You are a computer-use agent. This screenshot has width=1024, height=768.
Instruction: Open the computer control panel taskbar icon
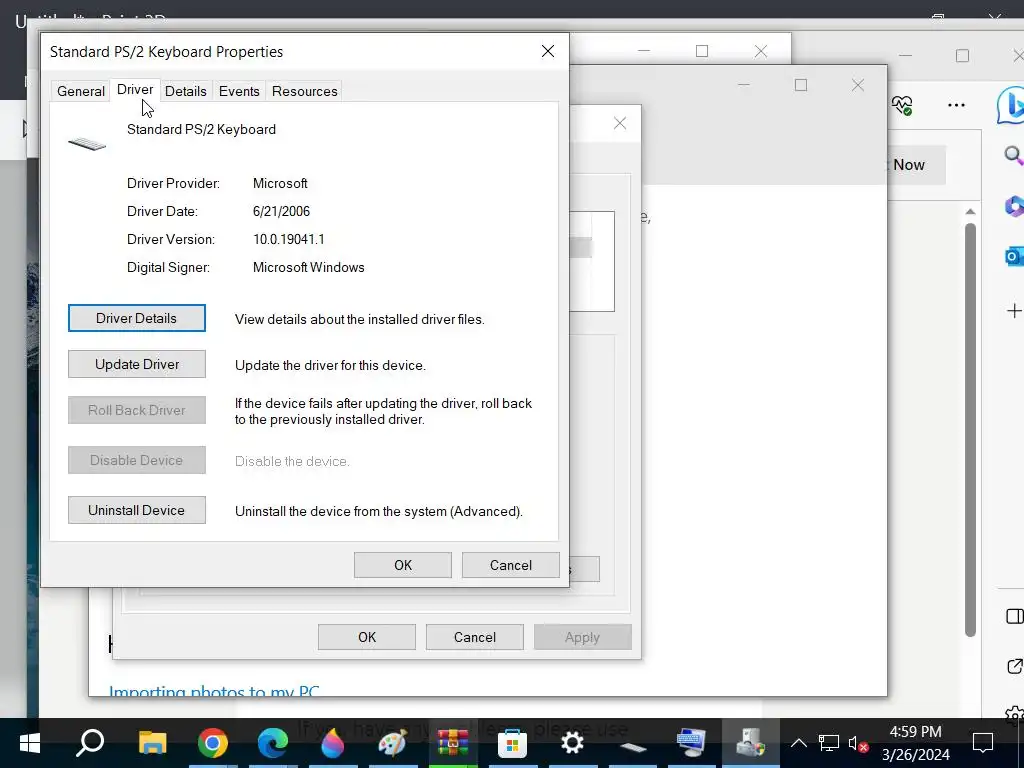point(691,743)
